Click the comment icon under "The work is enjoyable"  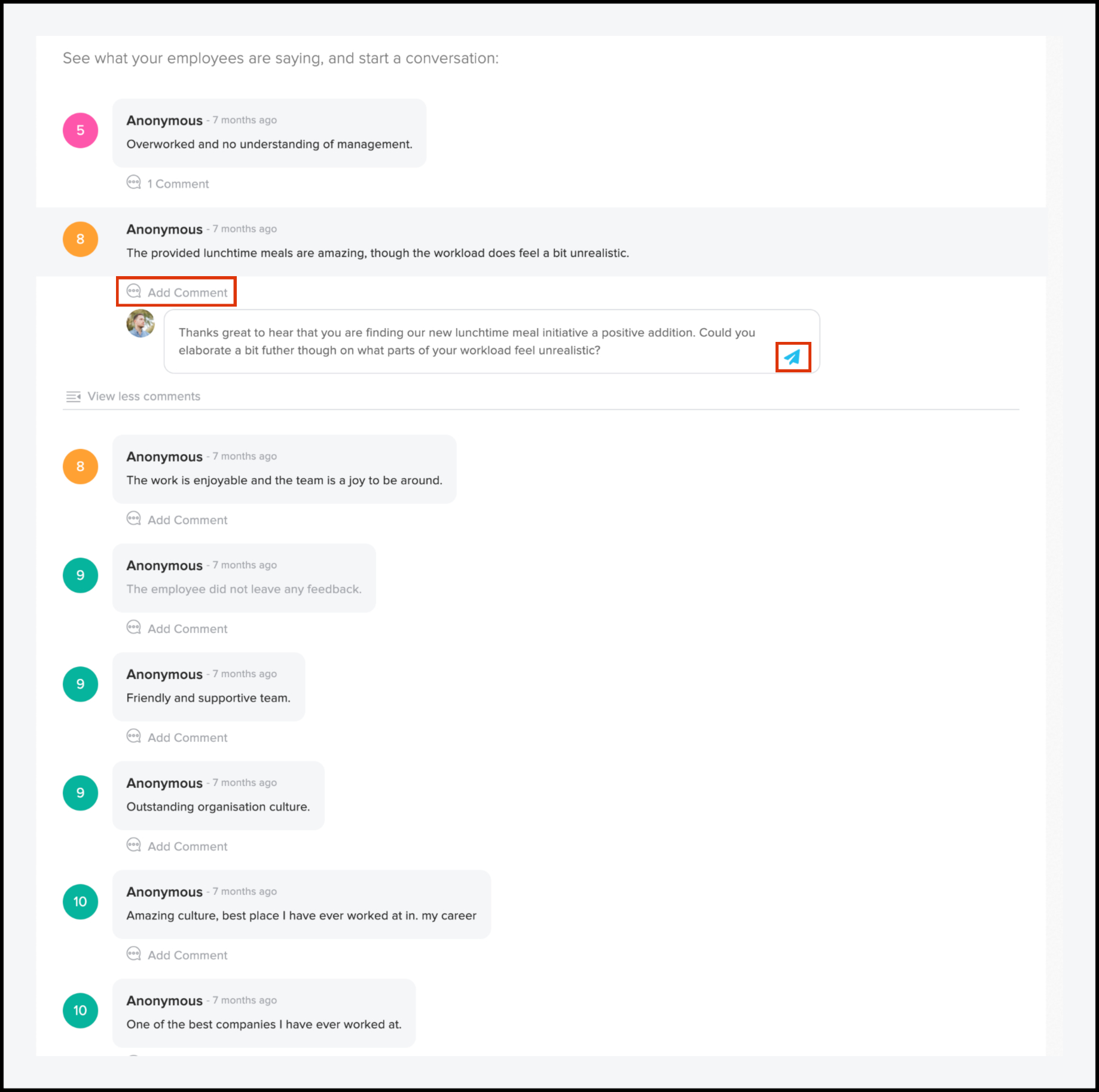click(x=133, y=518)
